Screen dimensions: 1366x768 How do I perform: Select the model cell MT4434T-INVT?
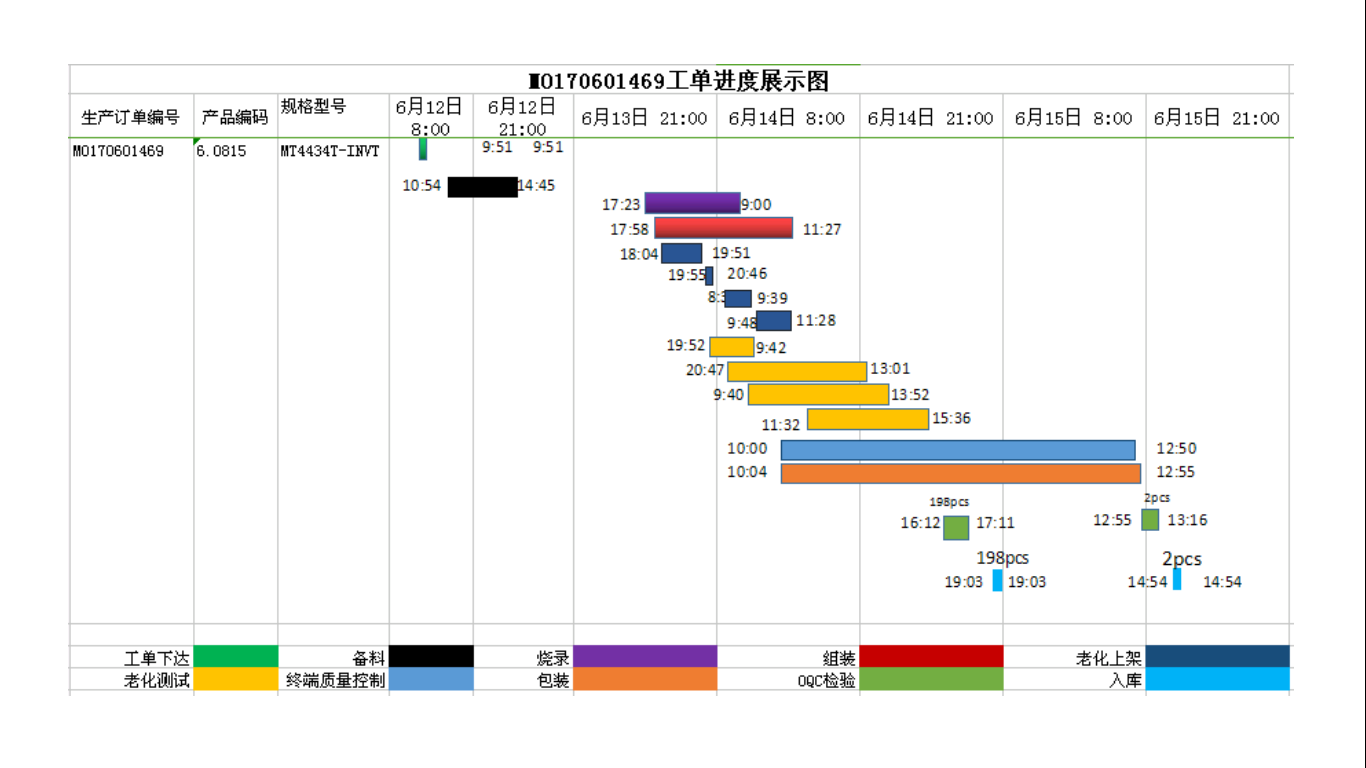tap(330, 151)
